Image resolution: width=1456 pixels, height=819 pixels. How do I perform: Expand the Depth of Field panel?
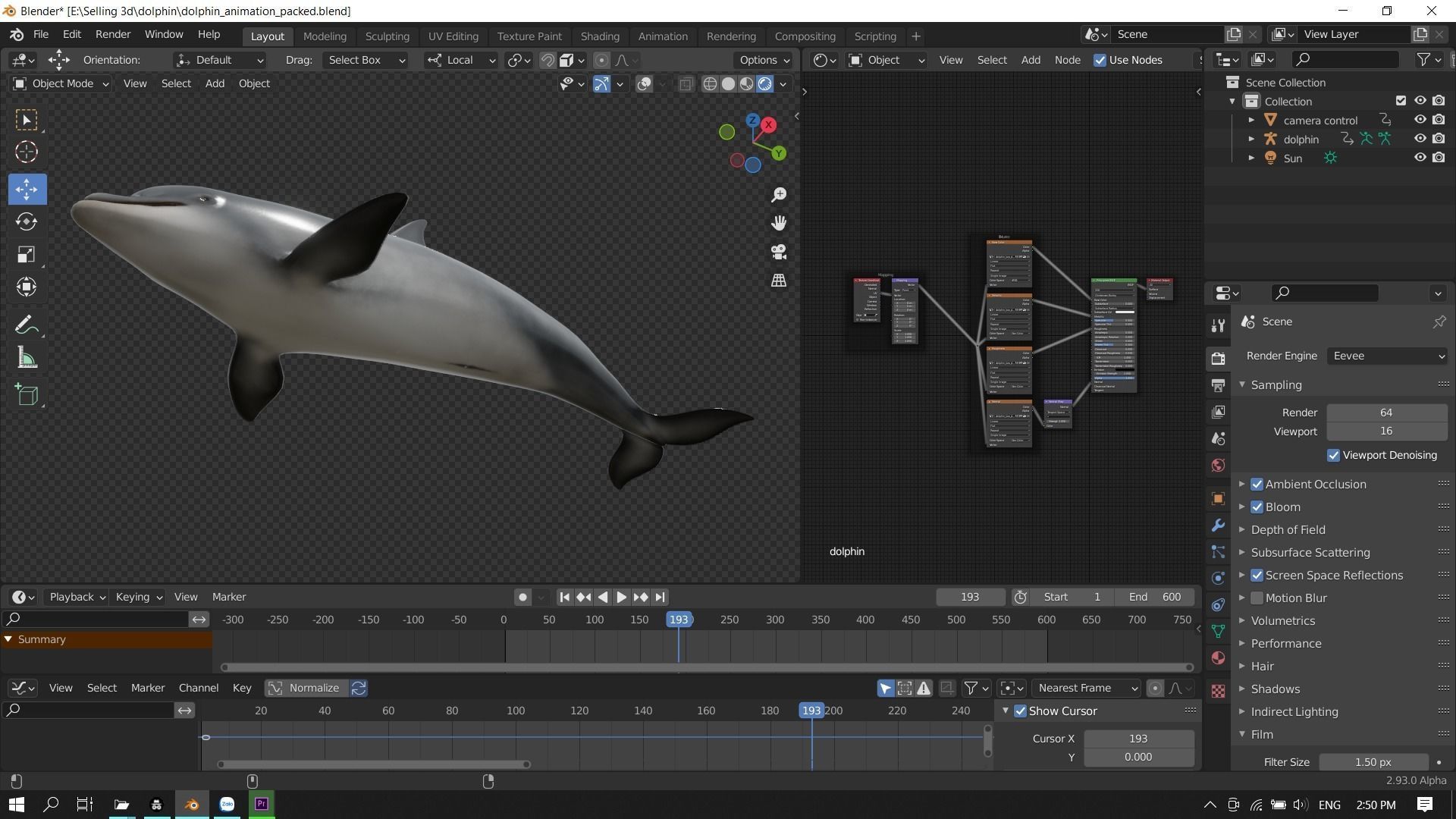click(x=1288, y=529)
